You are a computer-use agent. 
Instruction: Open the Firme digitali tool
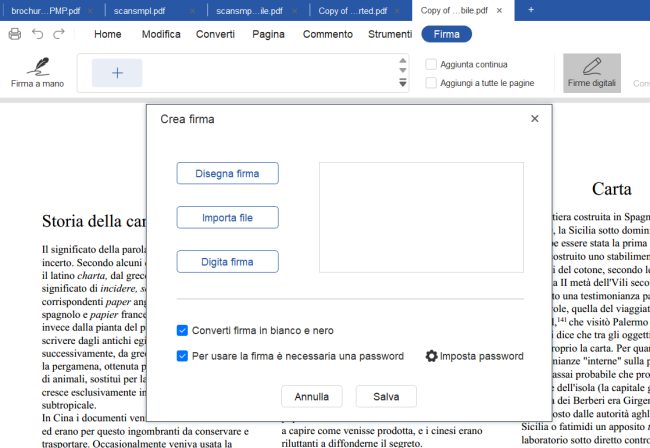(x=592, y=73)
